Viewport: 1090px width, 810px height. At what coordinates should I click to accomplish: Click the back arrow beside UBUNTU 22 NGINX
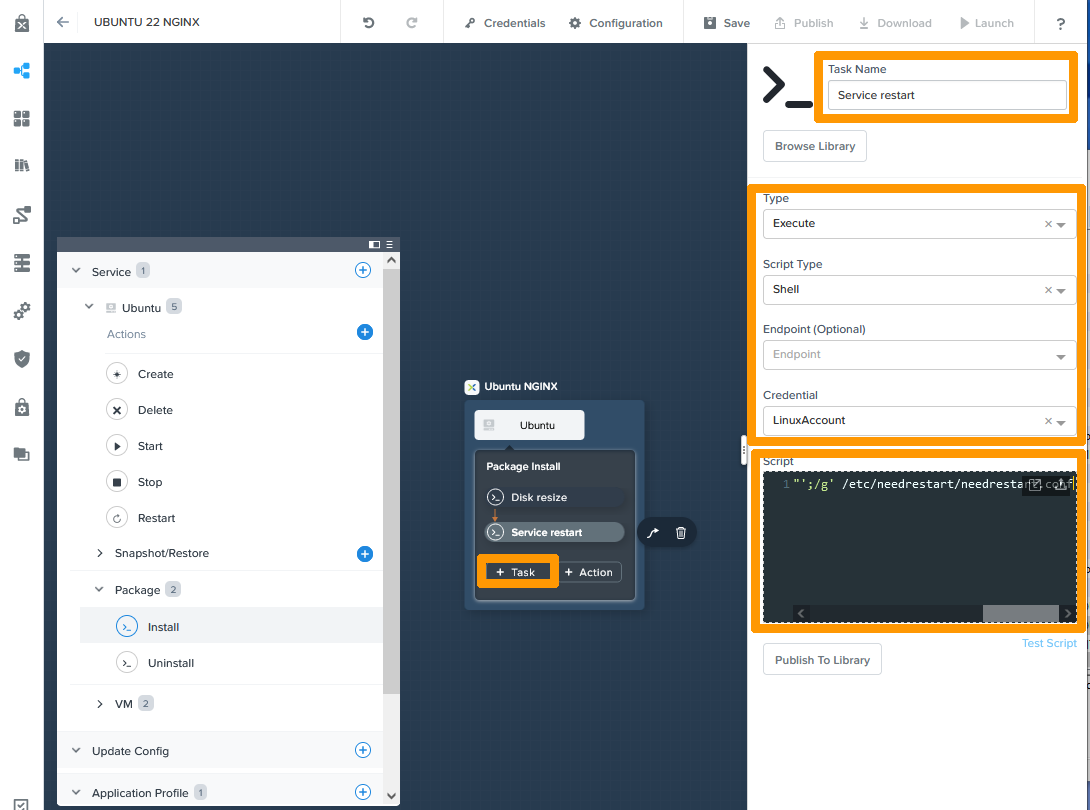63,22
